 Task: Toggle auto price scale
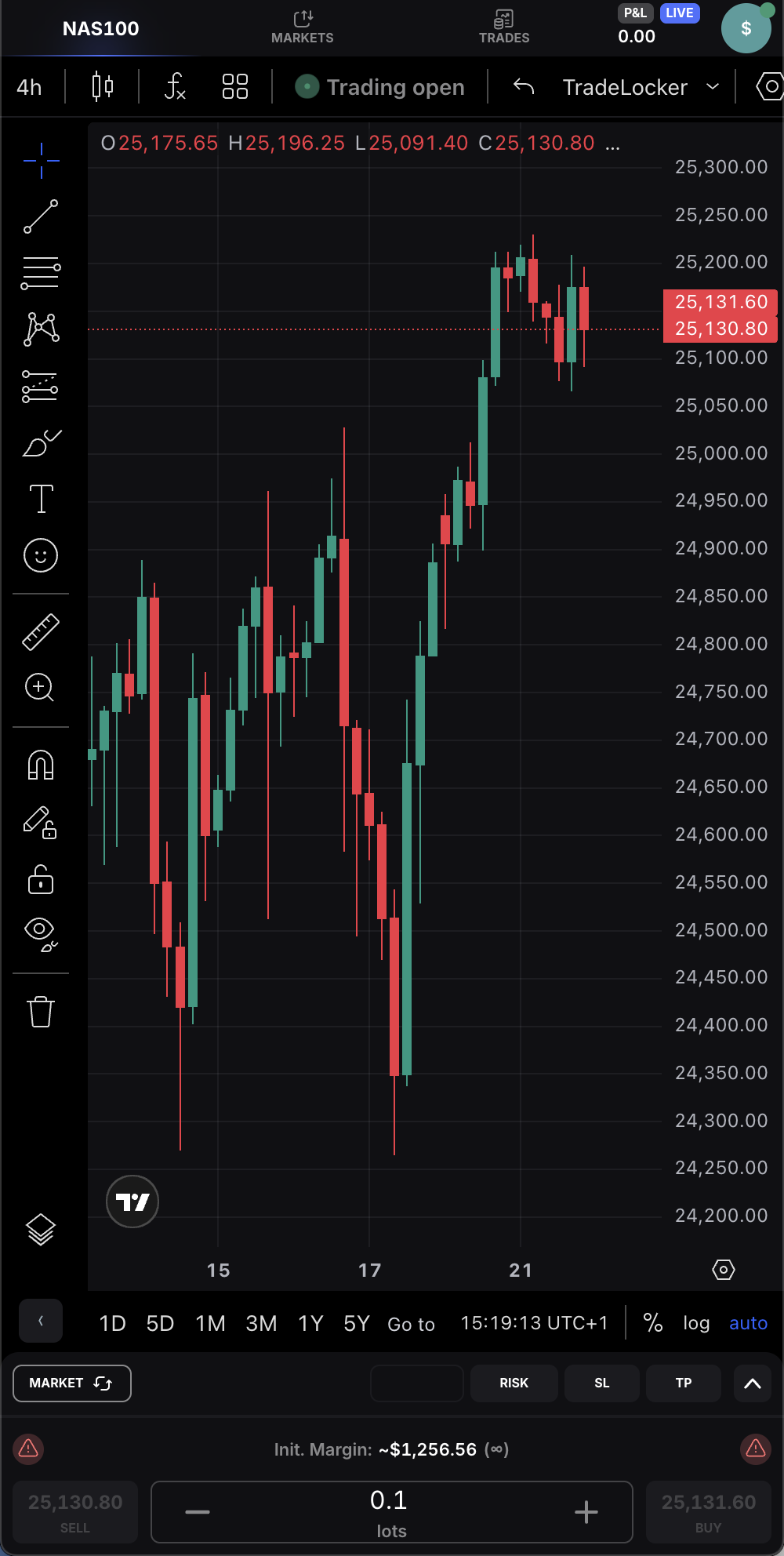click(748, 1324)
